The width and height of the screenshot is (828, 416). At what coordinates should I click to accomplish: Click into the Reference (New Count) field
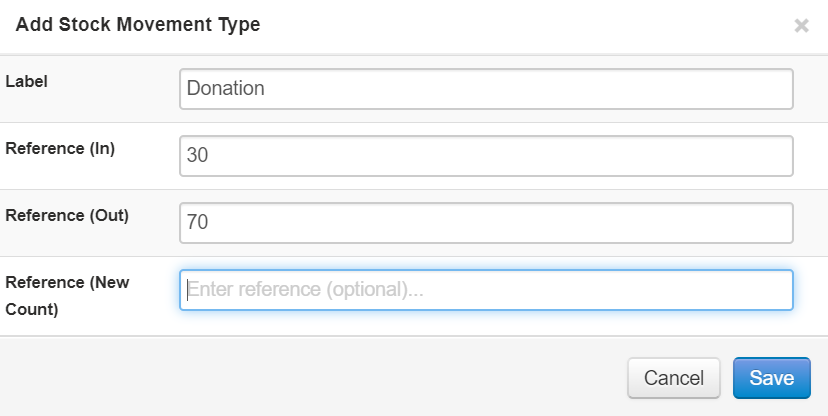click(486, 290)
